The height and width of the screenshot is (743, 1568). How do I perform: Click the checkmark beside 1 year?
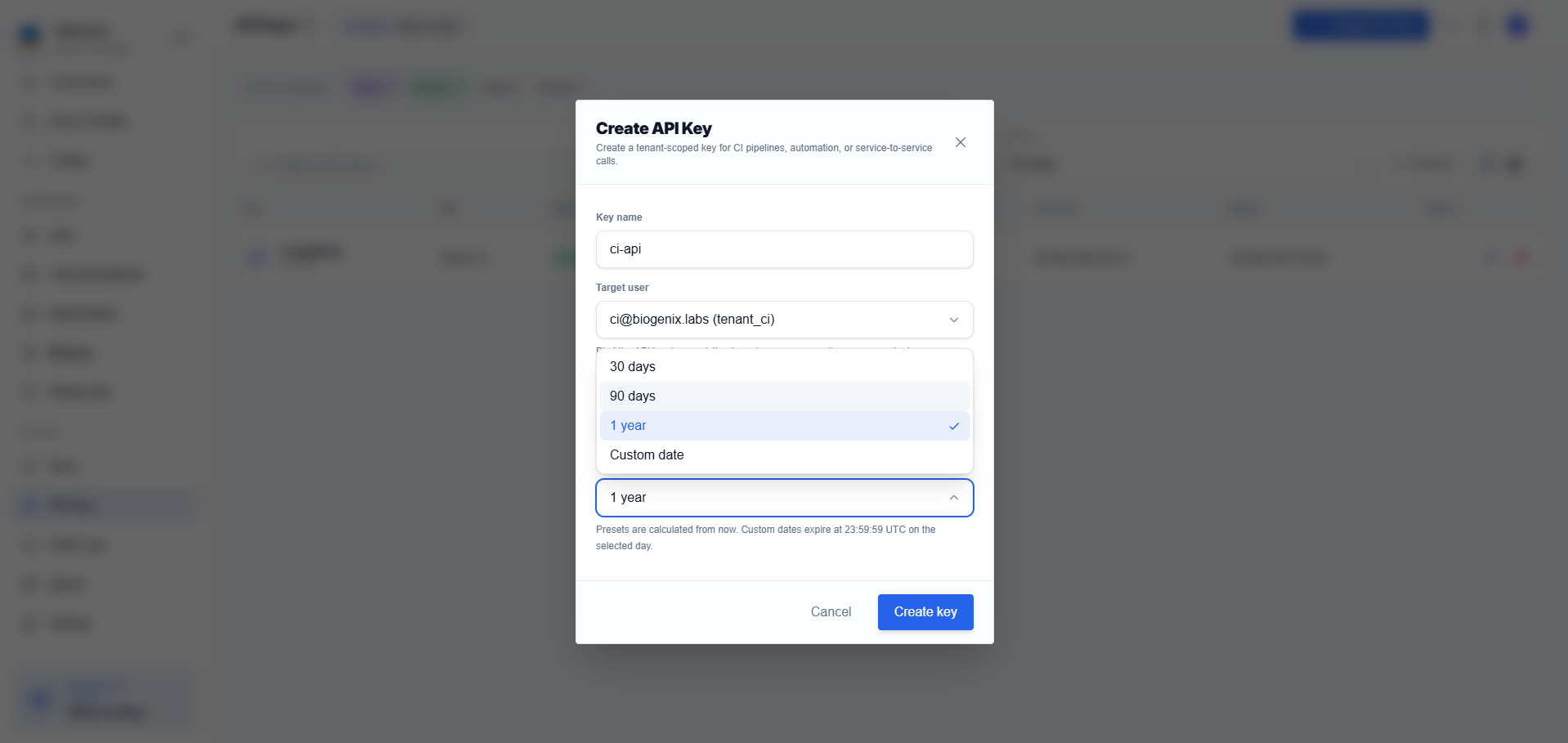(x=953, y=426)
